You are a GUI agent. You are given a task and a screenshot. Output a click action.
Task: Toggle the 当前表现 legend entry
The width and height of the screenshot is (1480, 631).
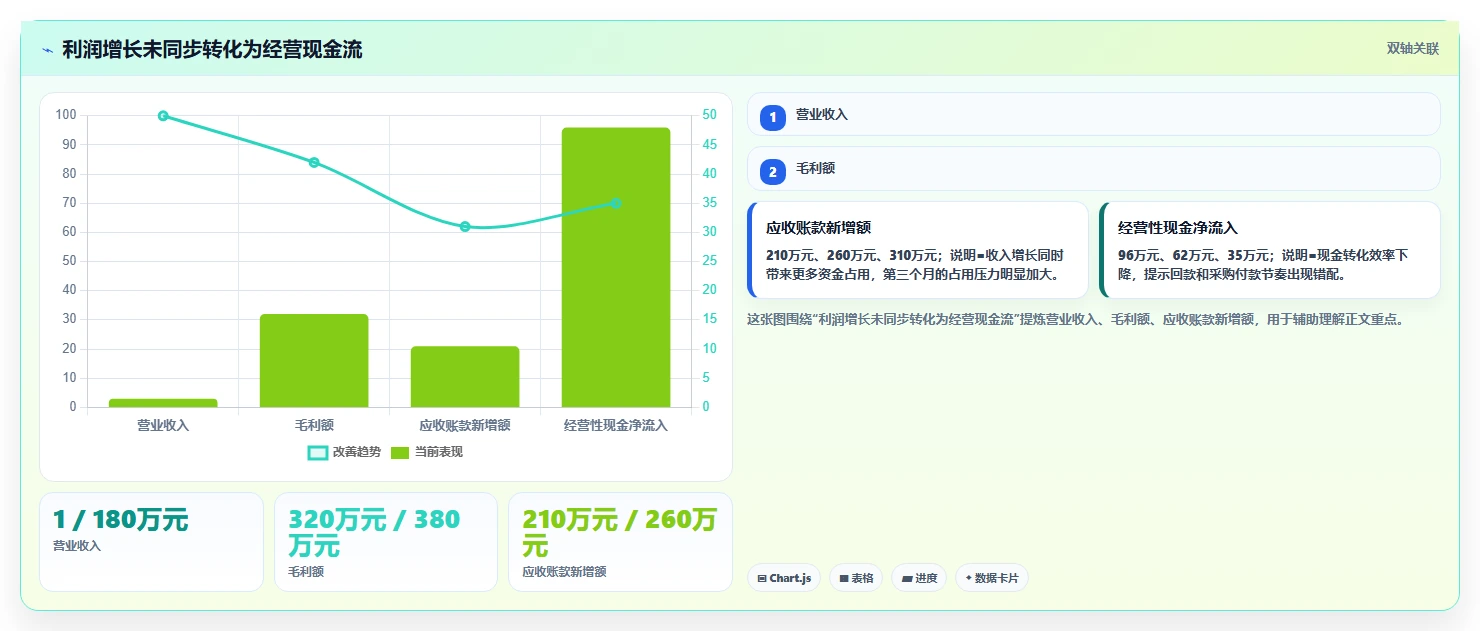coord(427,452)
